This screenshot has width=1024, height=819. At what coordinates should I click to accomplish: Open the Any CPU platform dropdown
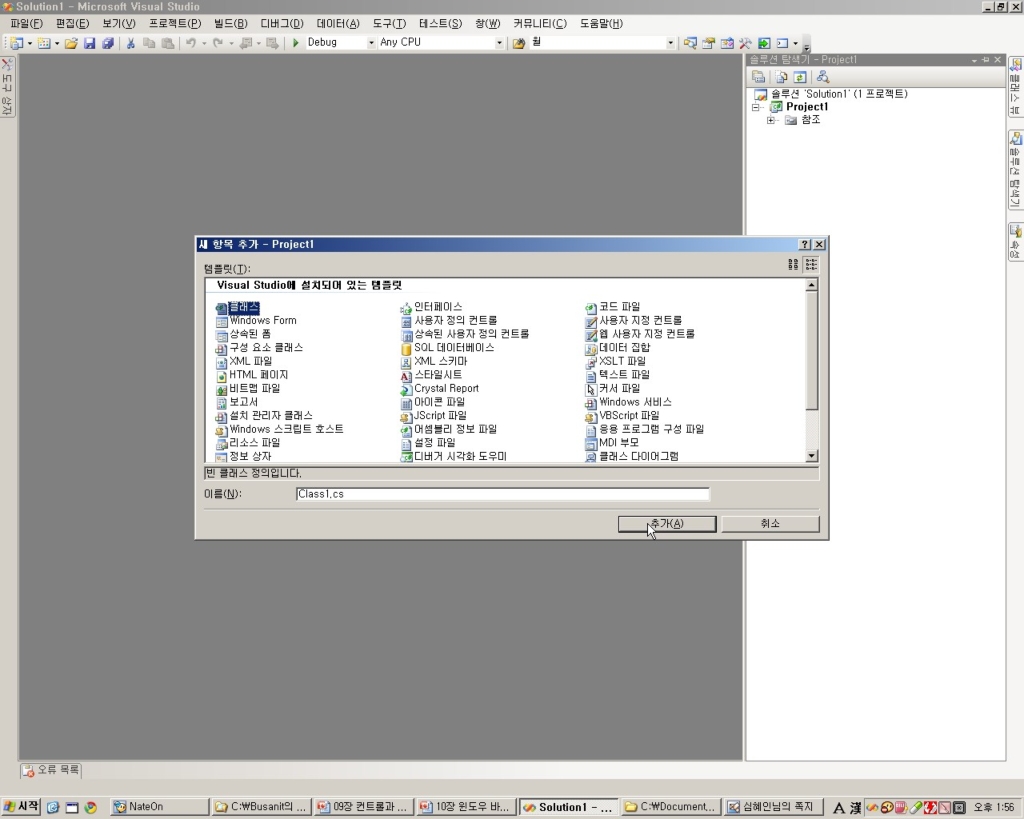499,43
